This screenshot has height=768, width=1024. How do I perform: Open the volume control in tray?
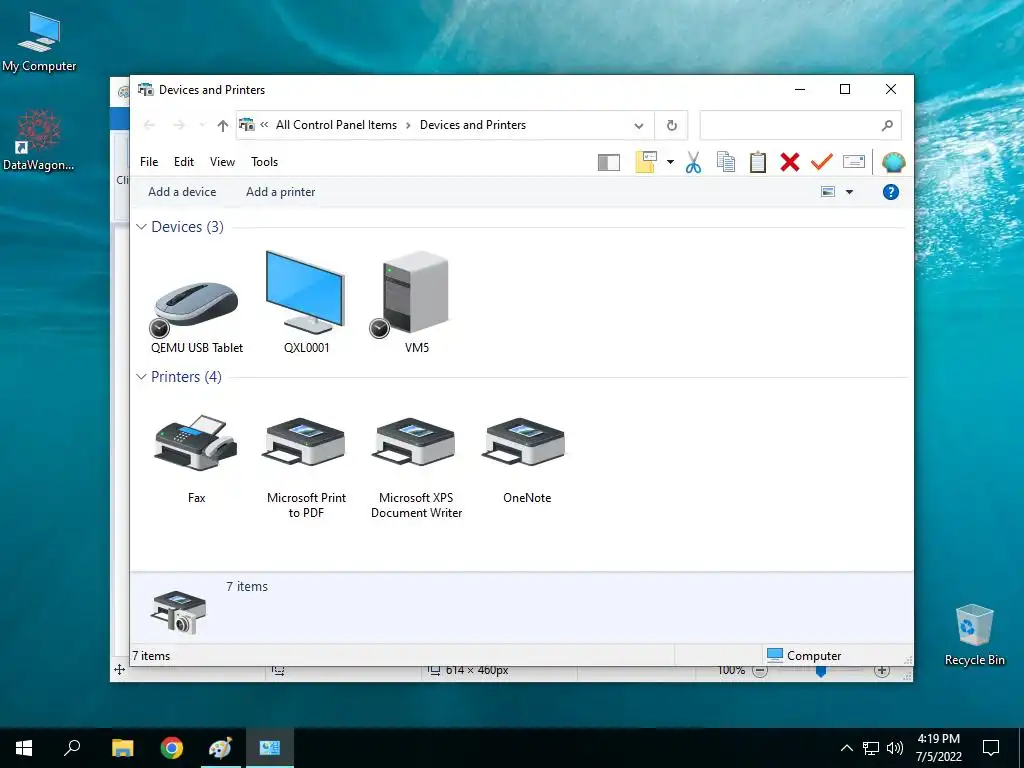pyautogui.click(x=895, y=748)
